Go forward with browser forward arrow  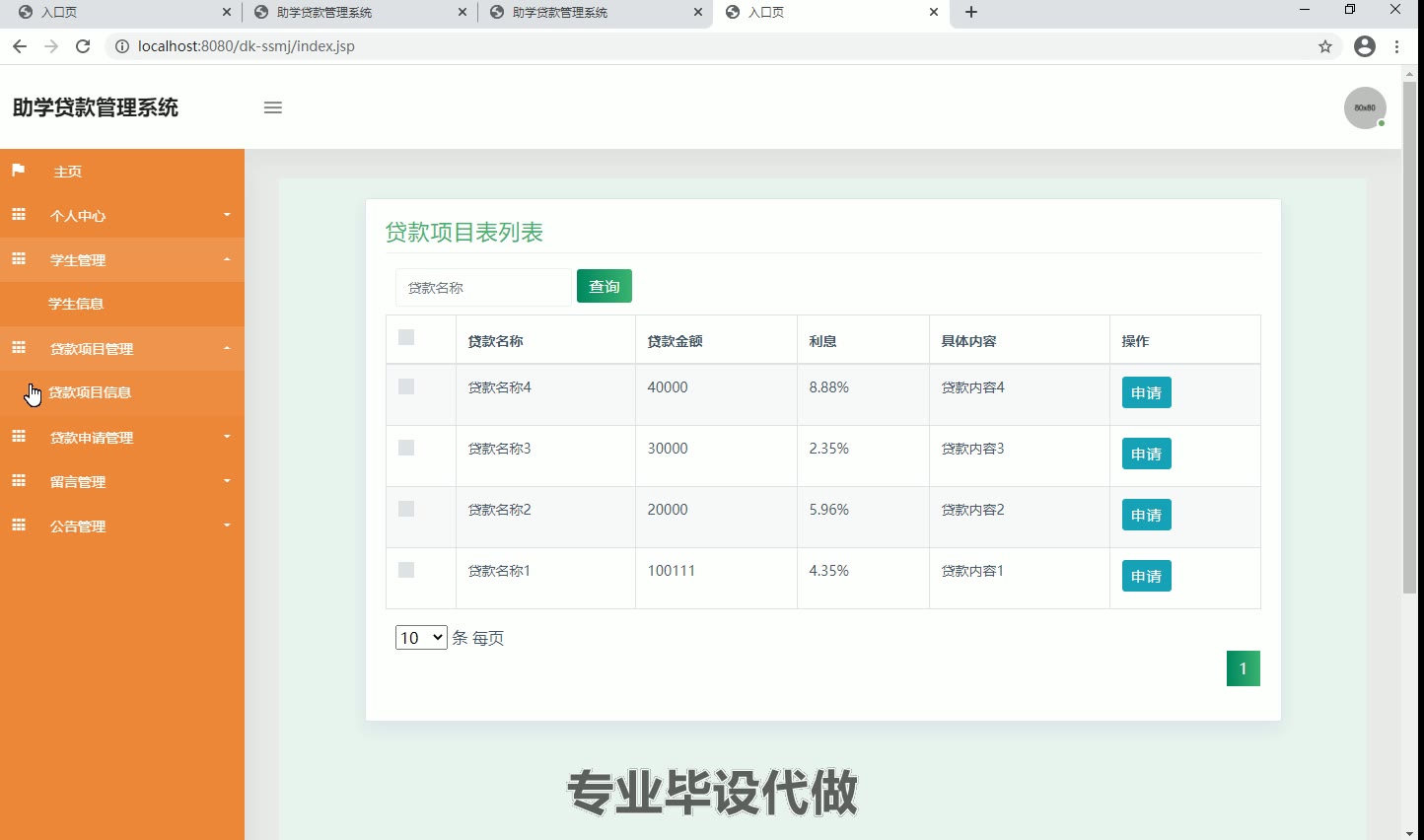[x=51, y=46]
